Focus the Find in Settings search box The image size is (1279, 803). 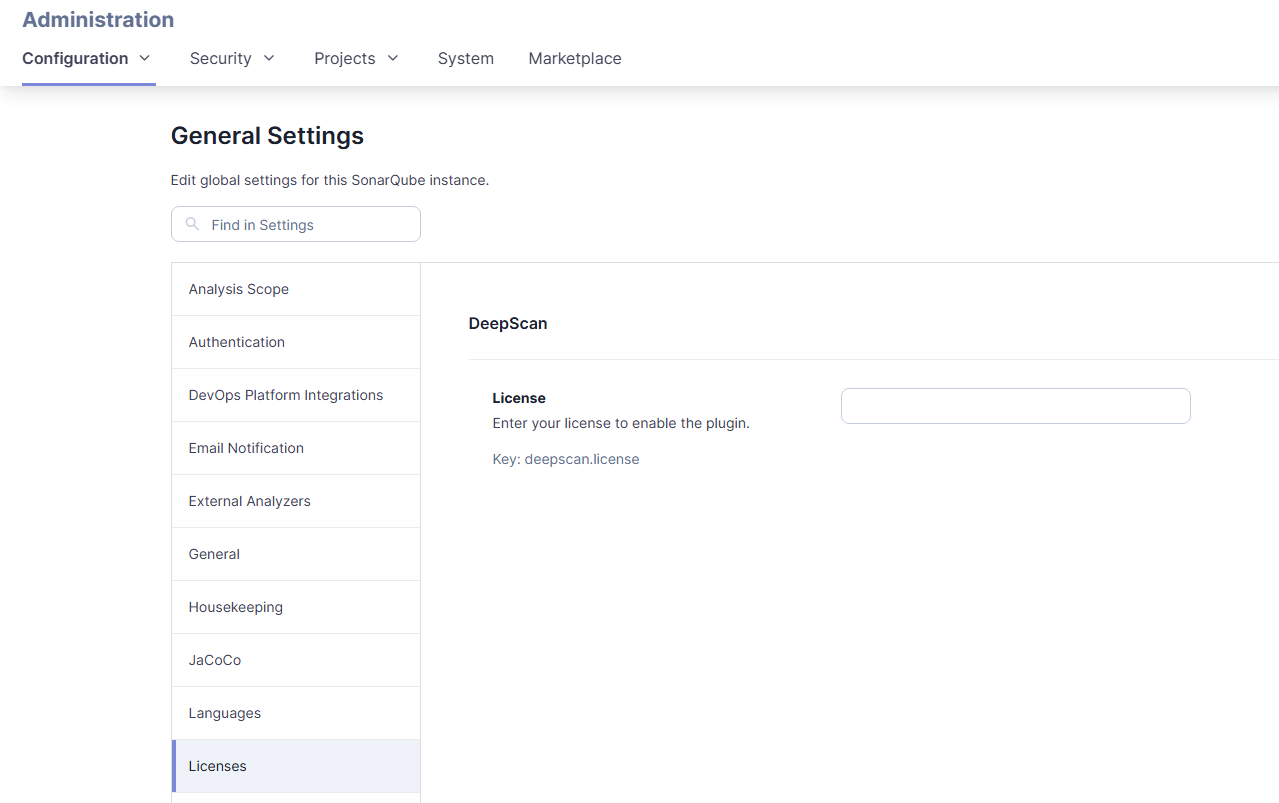(296, 224)
